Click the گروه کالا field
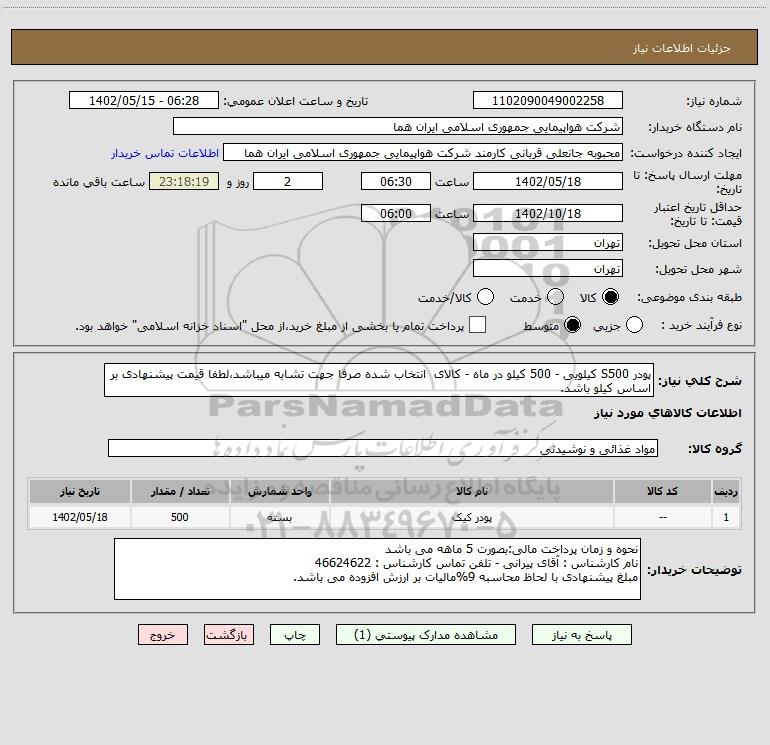770x745 pixels. pyautogui.click(x=383, y=448)
